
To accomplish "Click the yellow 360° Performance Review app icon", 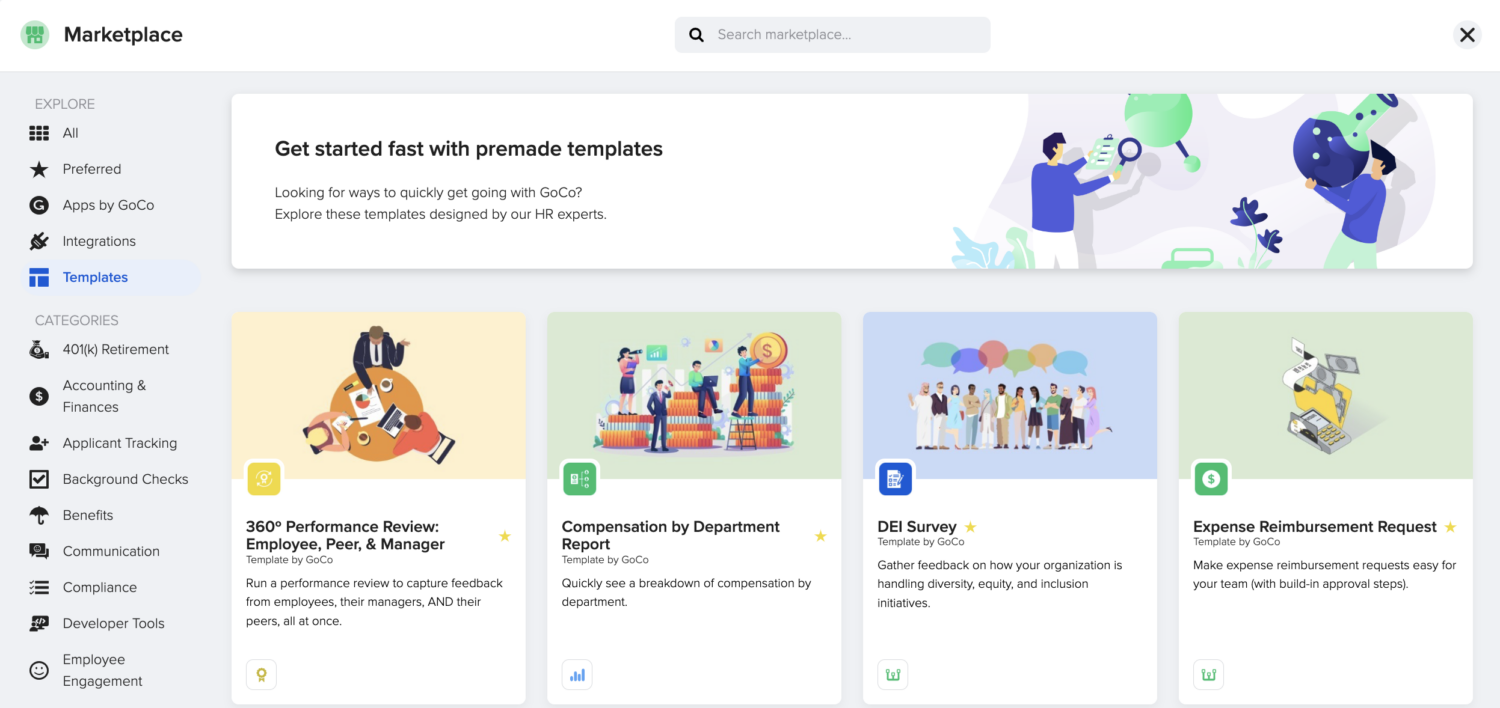I will pyautogui.click(x=264, y=479).
